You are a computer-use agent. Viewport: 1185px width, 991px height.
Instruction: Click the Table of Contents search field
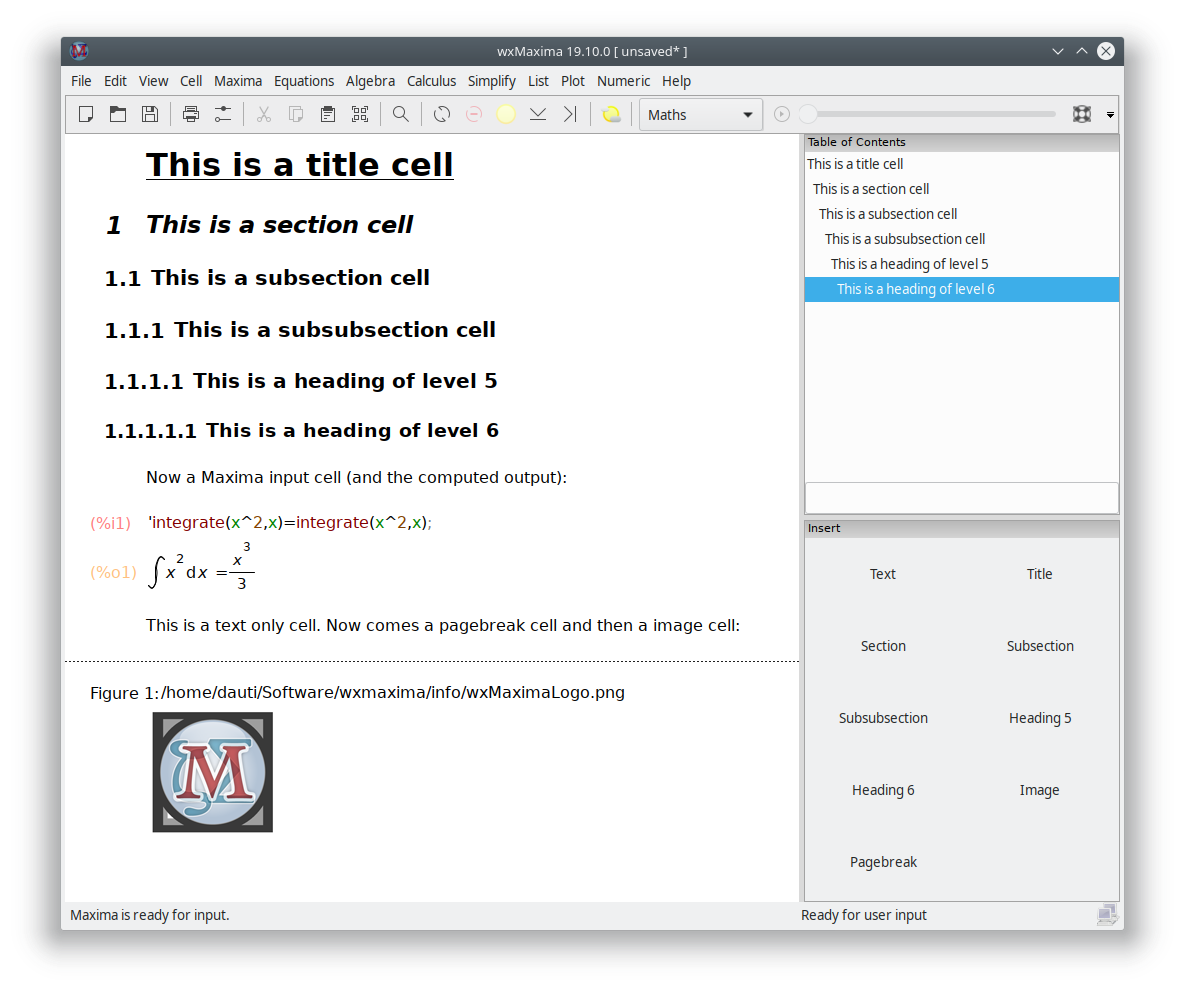point(961,498)
